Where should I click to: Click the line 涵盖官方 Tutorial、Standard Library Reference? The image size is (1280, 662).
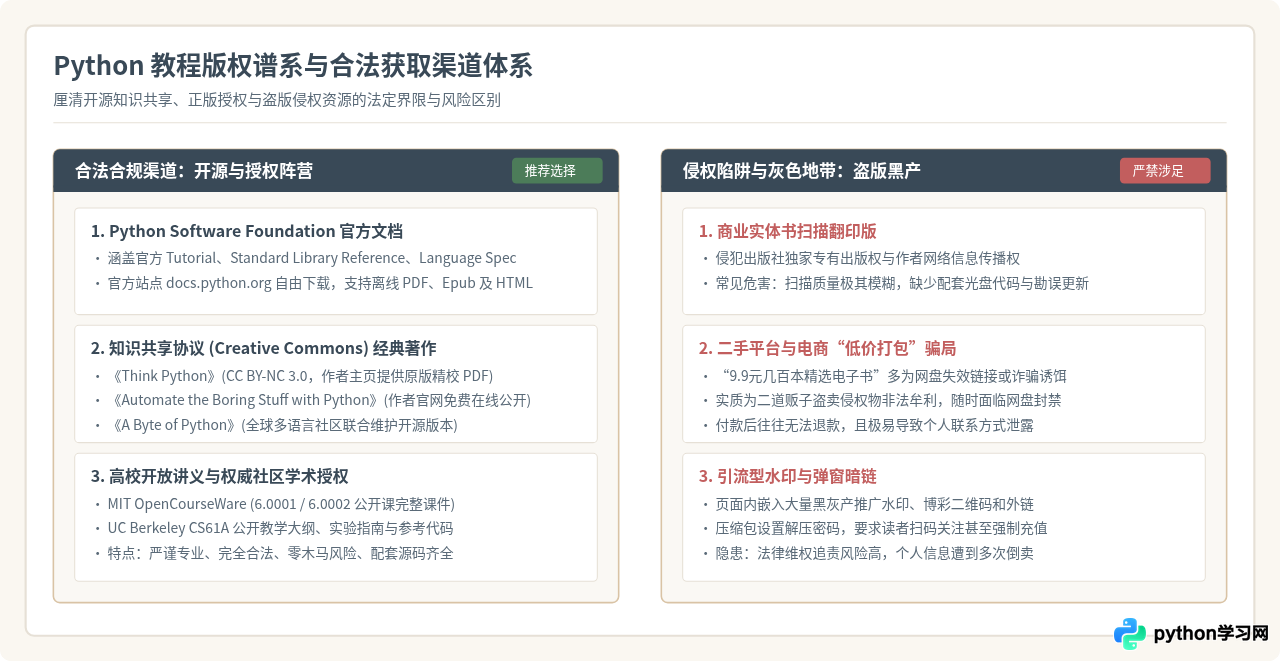click(x=312, y=258)
